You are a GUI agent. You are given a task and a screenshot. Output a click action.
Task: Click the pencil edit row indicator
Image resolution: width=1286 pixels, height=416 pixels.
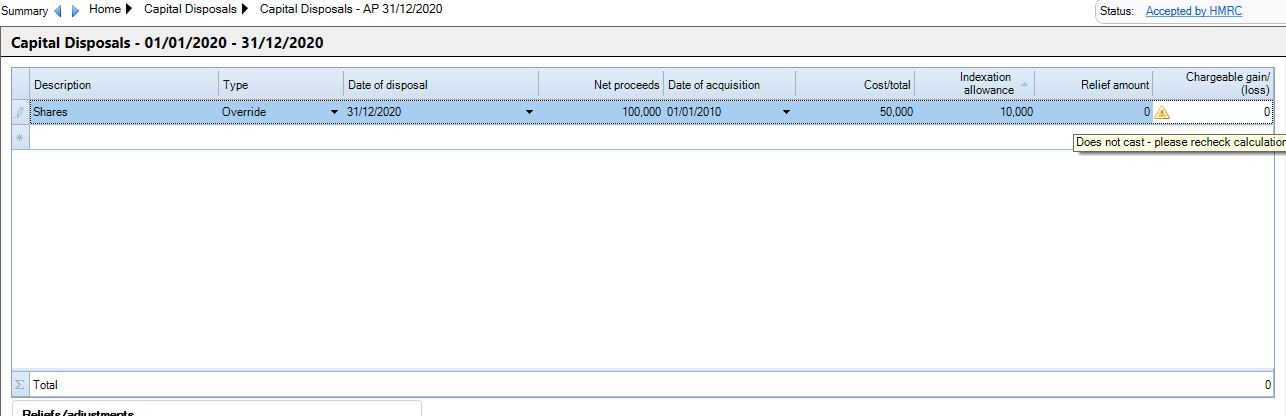20,112
